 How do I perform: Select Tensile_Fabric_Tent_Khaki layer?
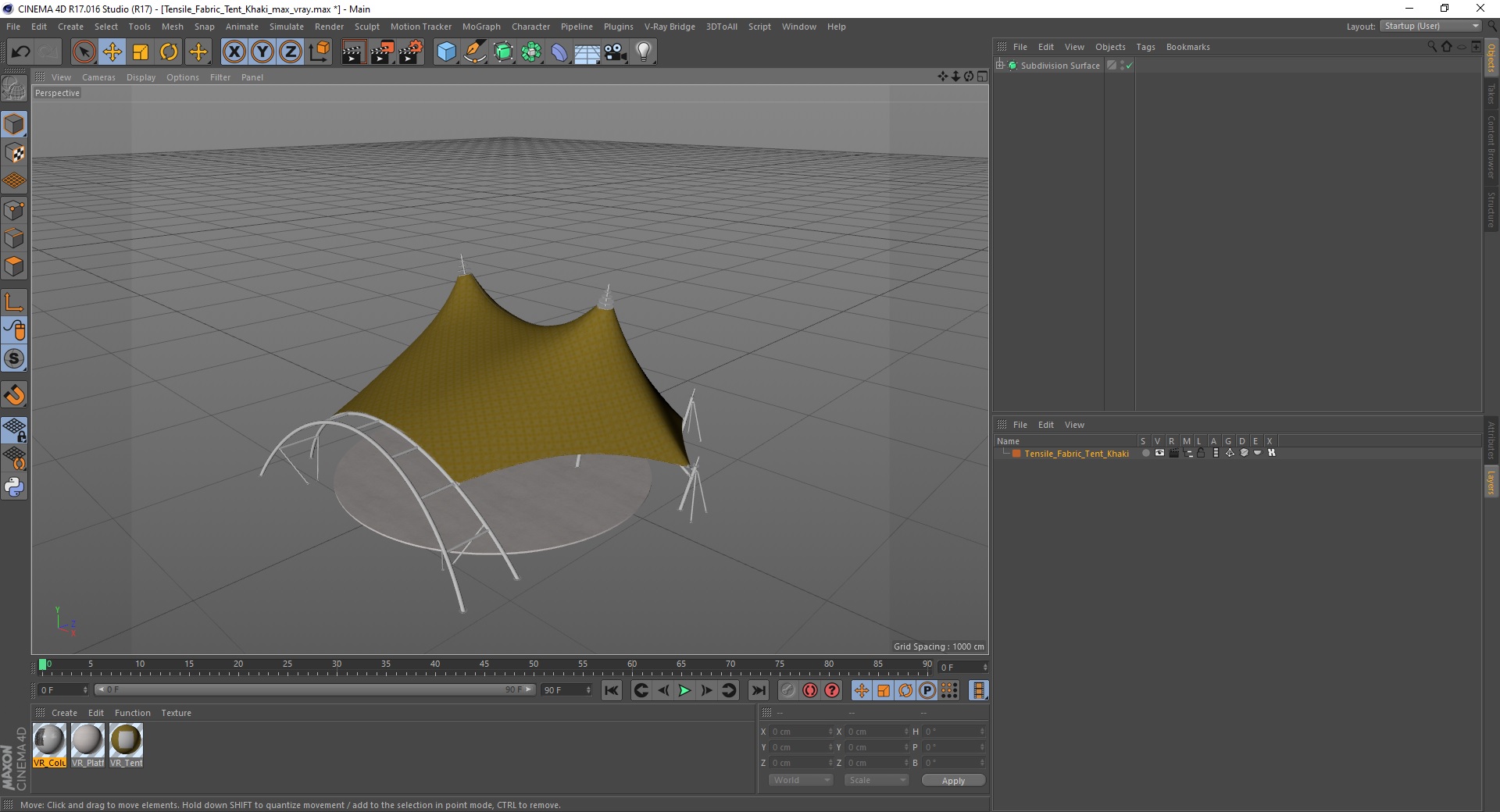1077,454
